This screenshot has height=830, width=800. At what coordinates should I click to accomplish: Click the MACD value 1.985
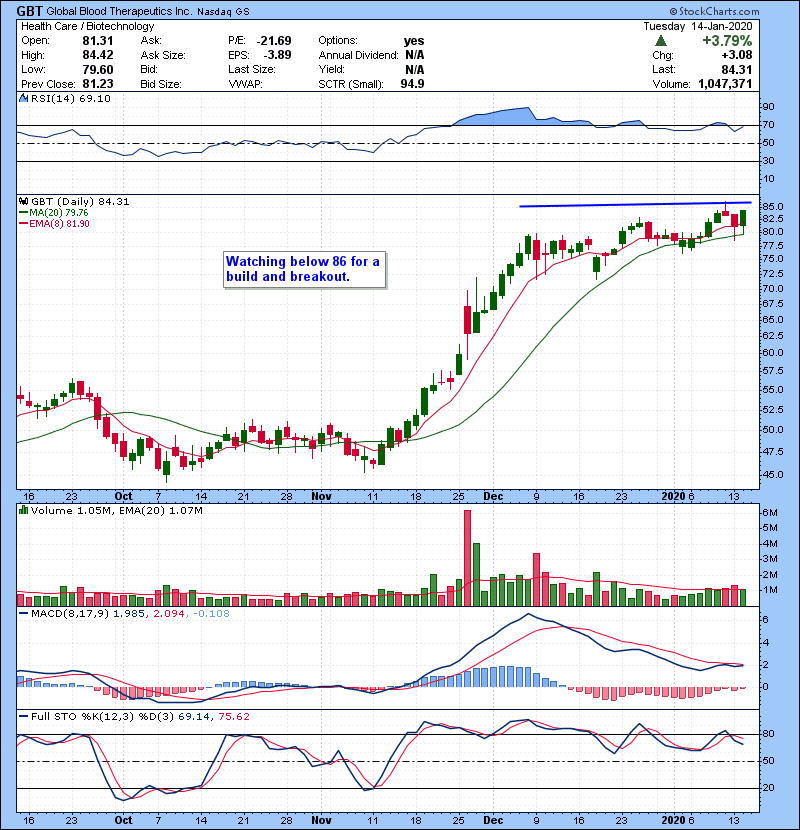[129, 614]
